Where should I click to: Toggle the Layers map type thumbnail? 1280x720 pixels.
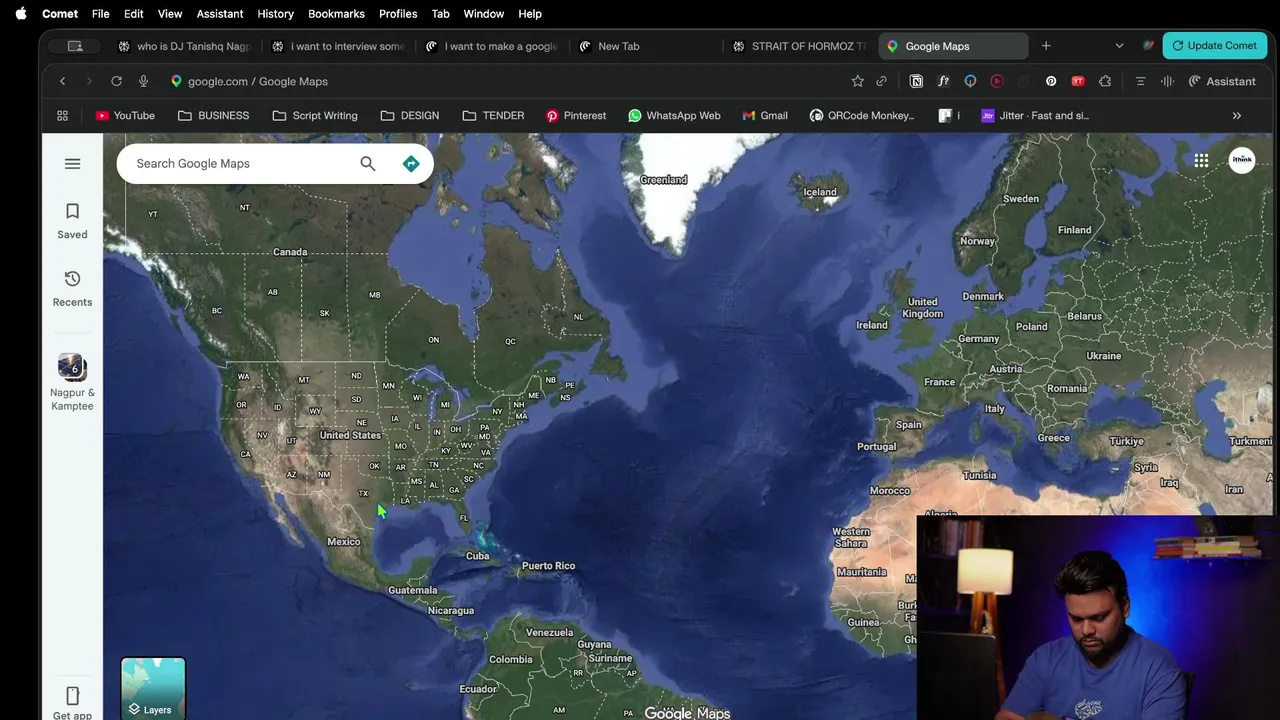[153, 689]
